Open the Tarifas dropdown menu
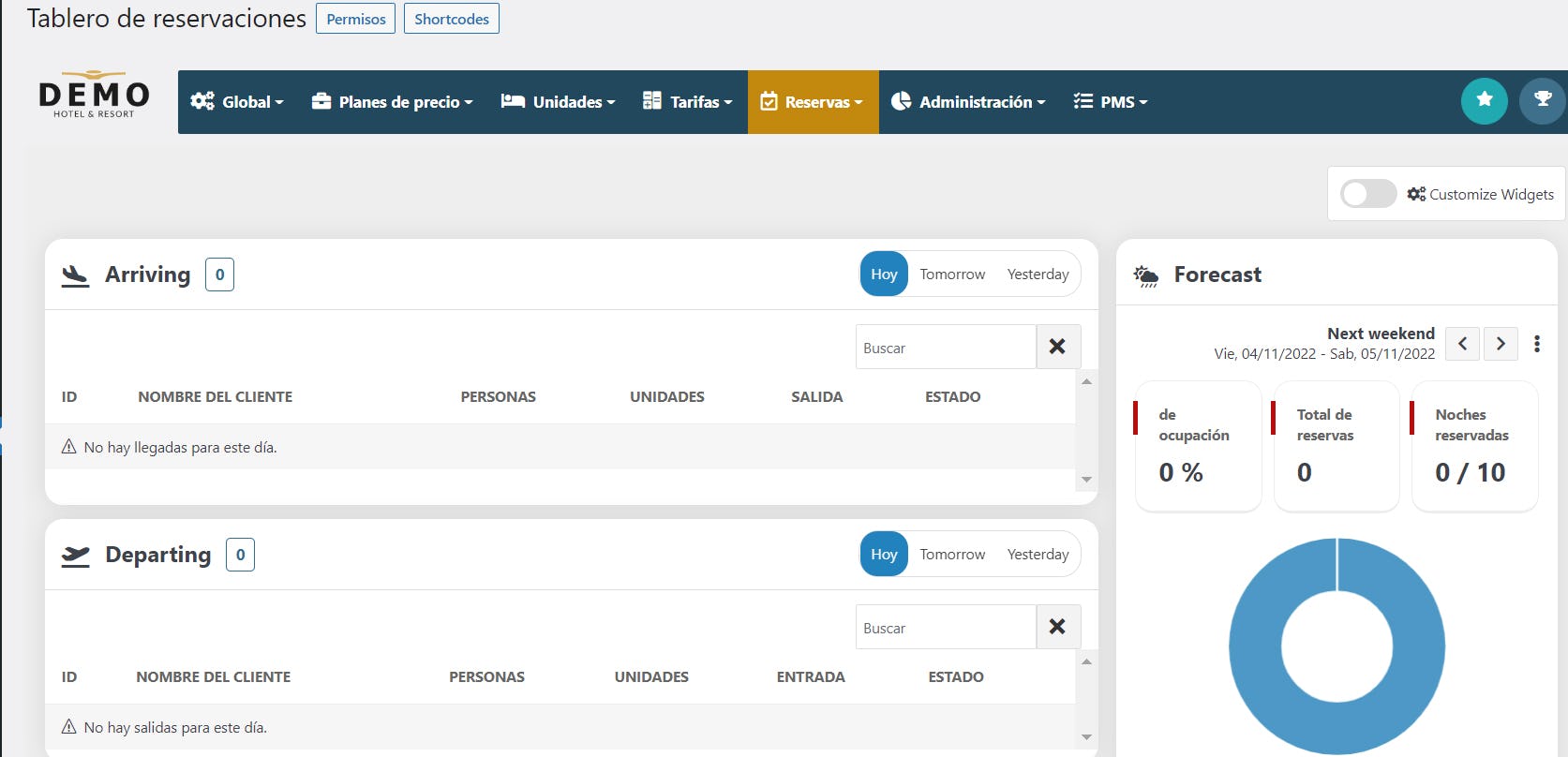The image size is (1568, 757). pyautogui.click(x=687, y=102)
